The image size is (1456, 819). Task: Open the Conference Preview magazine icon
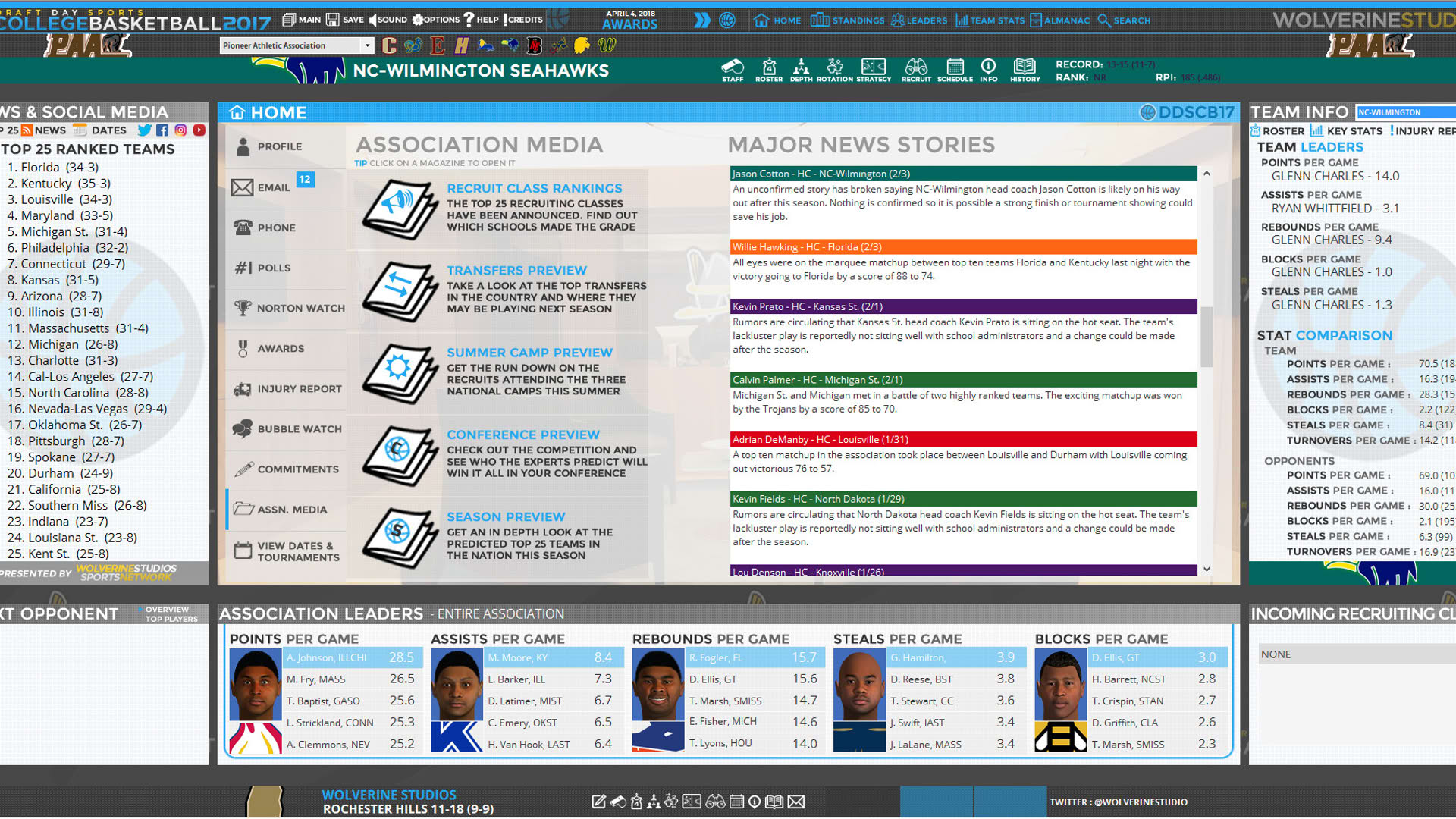(400, 456)
